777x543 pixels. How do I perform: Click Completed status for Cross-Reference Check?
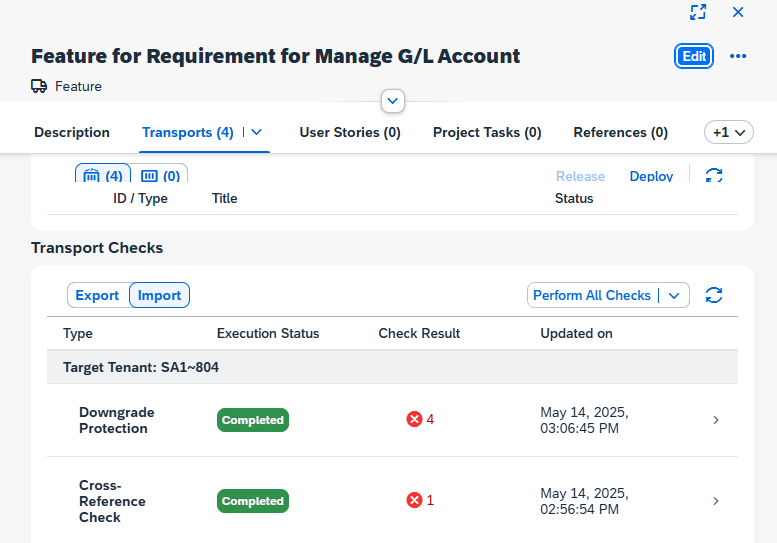click(253, 501)
